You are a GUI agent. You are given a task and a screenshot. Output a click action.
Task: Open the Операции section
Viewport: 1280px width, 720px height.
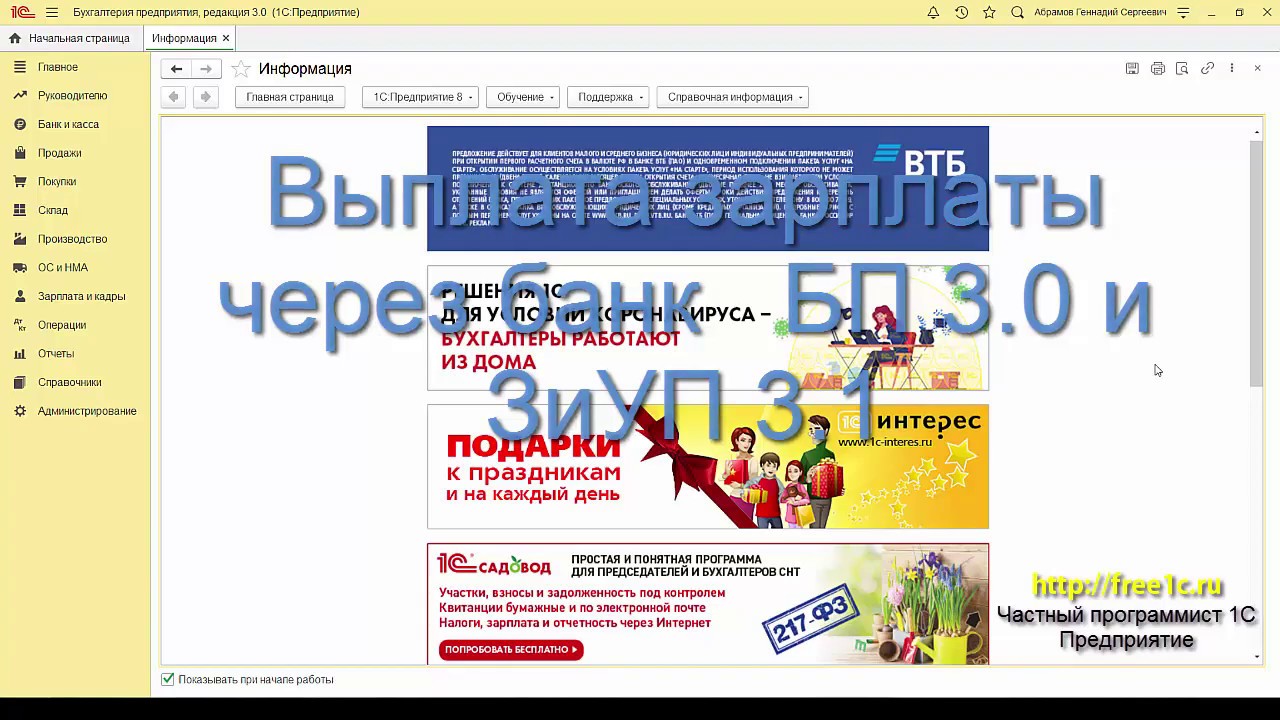(x=62, y=325)
